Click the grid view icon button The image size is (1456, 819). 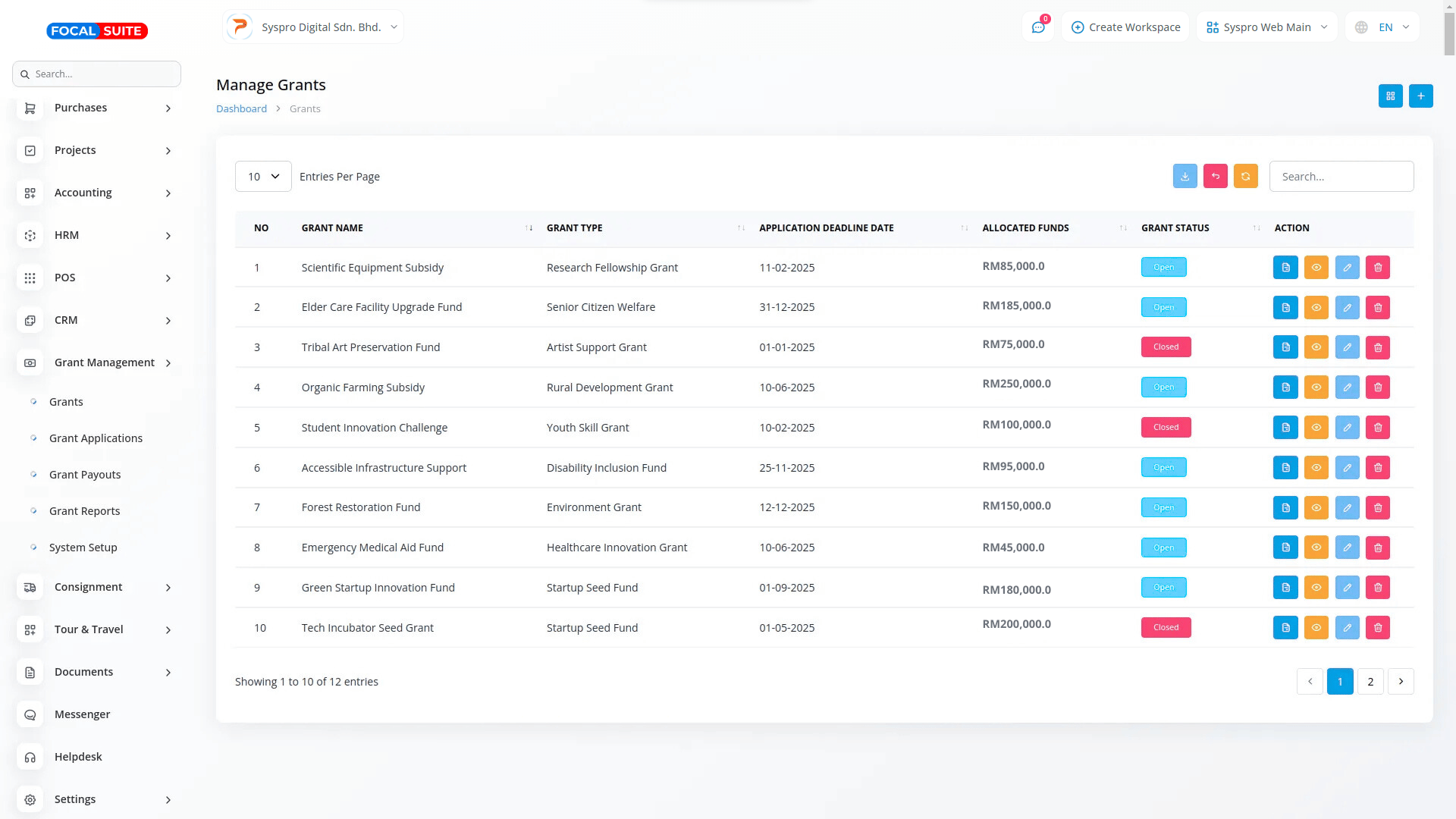tap(1390, 96)
